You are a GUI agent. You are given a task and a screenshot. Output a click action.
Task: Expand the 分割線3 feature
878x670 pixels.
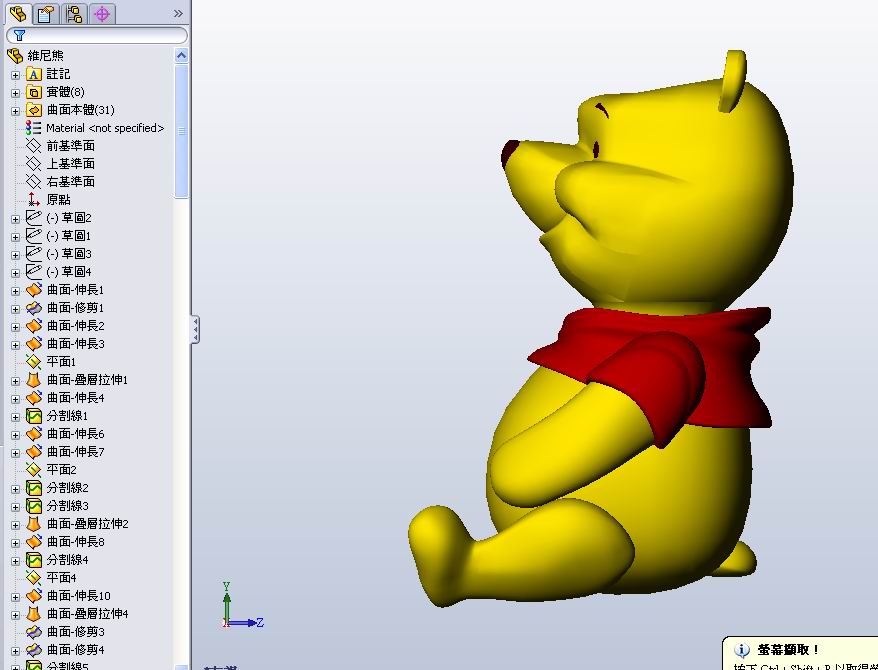[x=16, y=507]
